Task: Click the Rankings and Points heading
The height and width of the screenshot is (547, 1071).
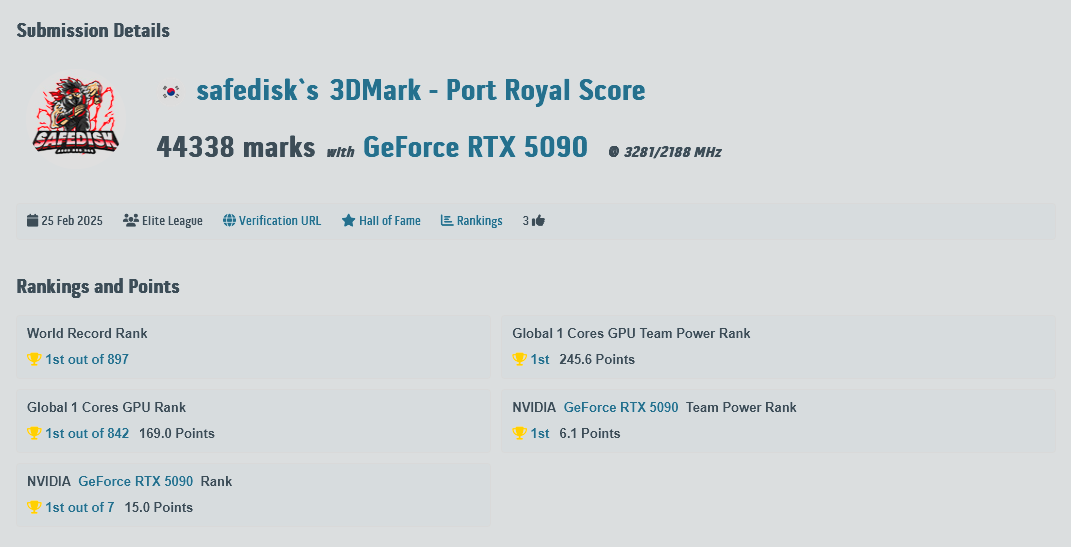Action: click(x=98, y=286)
